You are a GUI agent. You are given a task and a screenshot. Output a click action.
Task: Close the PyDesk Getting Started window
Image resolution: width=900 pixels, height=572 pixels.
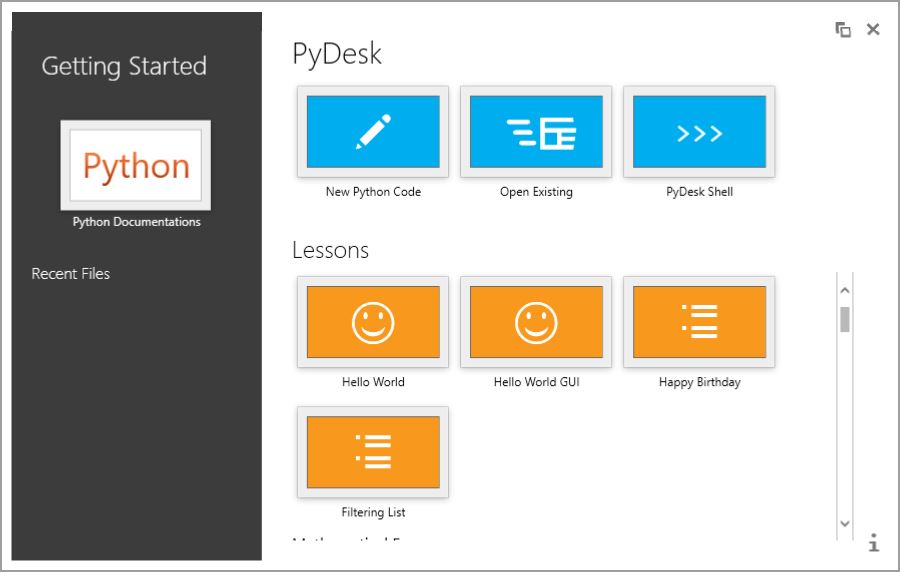(873, 29)
